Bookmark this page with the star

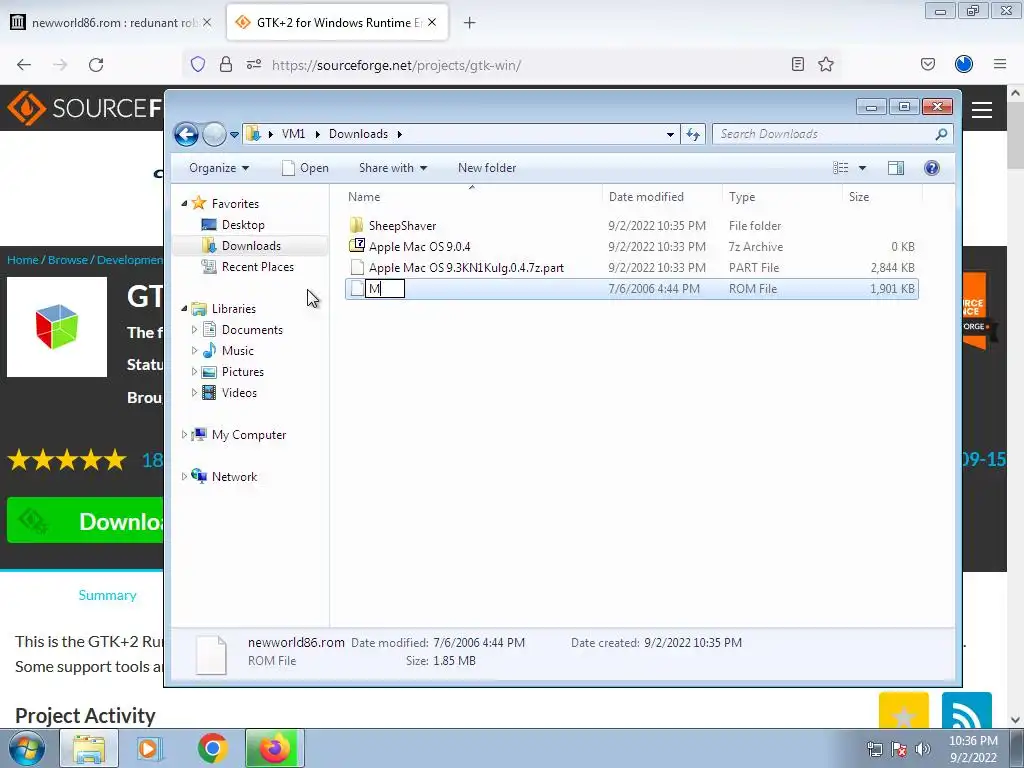point(826,64)
